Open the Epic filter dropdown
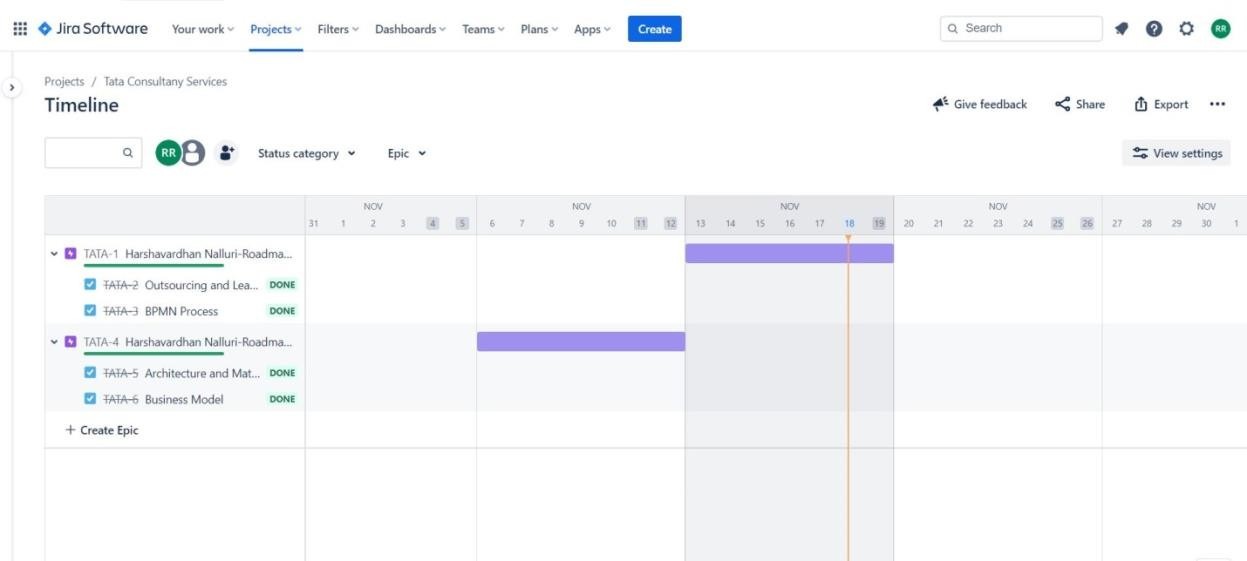 [407, 153]
